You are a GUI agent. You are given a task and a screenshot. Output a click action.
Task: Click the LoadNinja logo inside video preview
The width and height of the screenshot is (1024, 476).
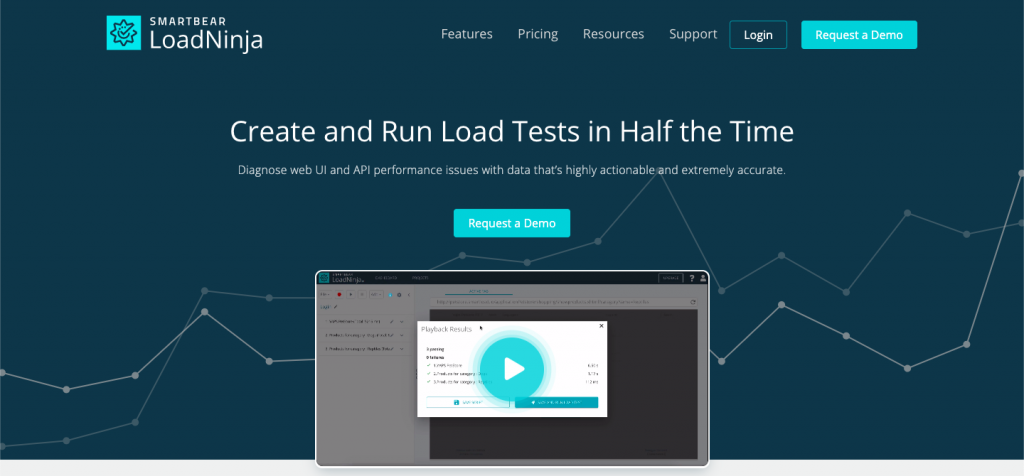pos(340,278)
